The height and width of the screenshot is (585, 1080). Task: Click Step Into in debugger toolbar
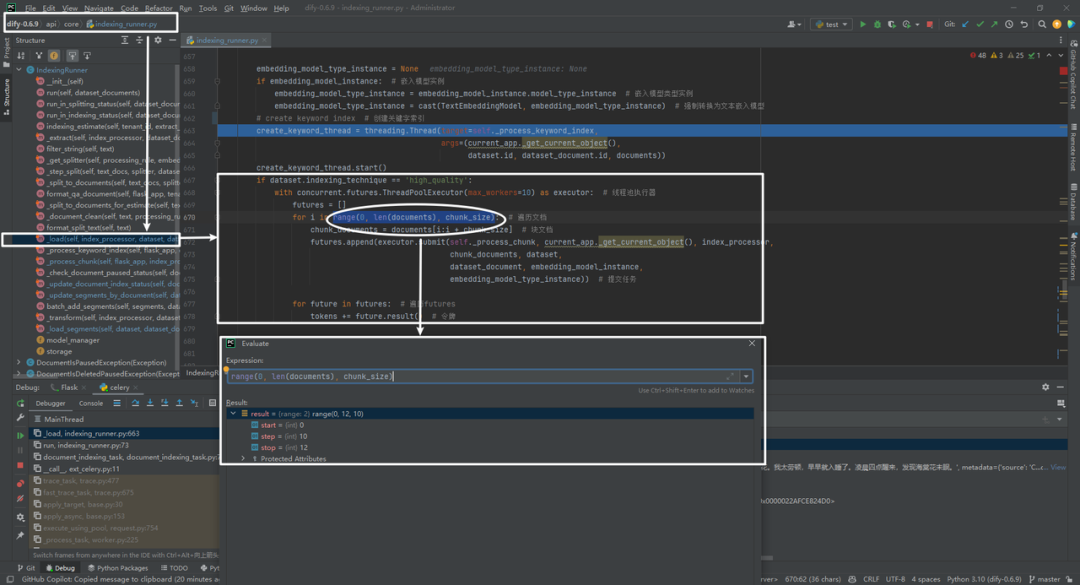pos(149,403)
